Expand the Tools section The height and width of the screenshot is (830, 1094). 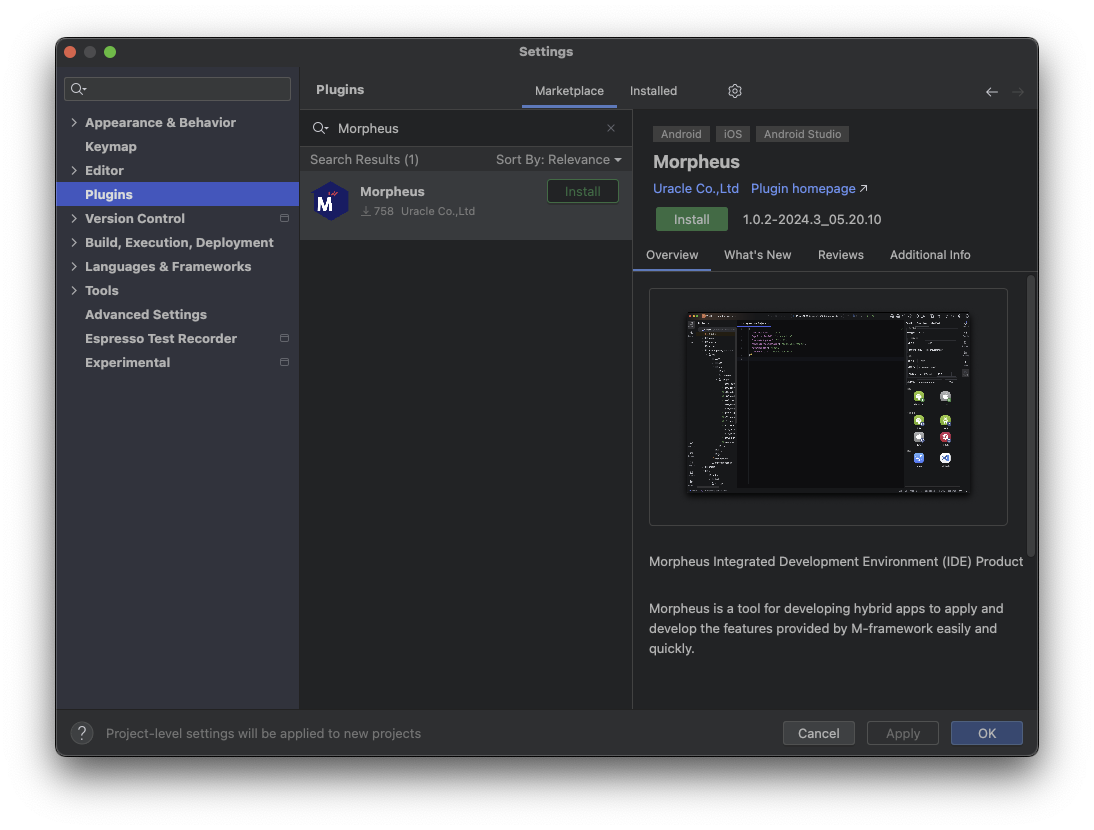tap(74, 290)
